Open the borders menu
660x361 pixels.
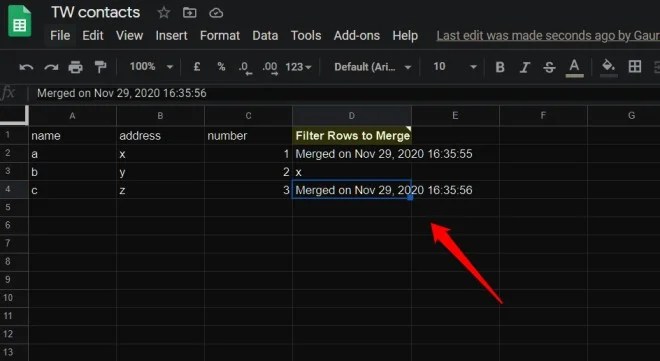(635, 66)
